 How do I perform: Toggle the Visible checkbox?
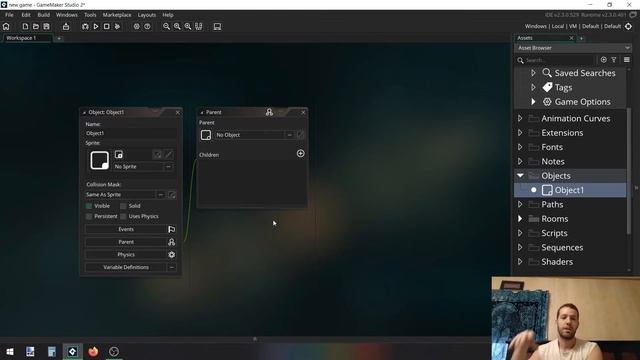click(x=89, y=206)
